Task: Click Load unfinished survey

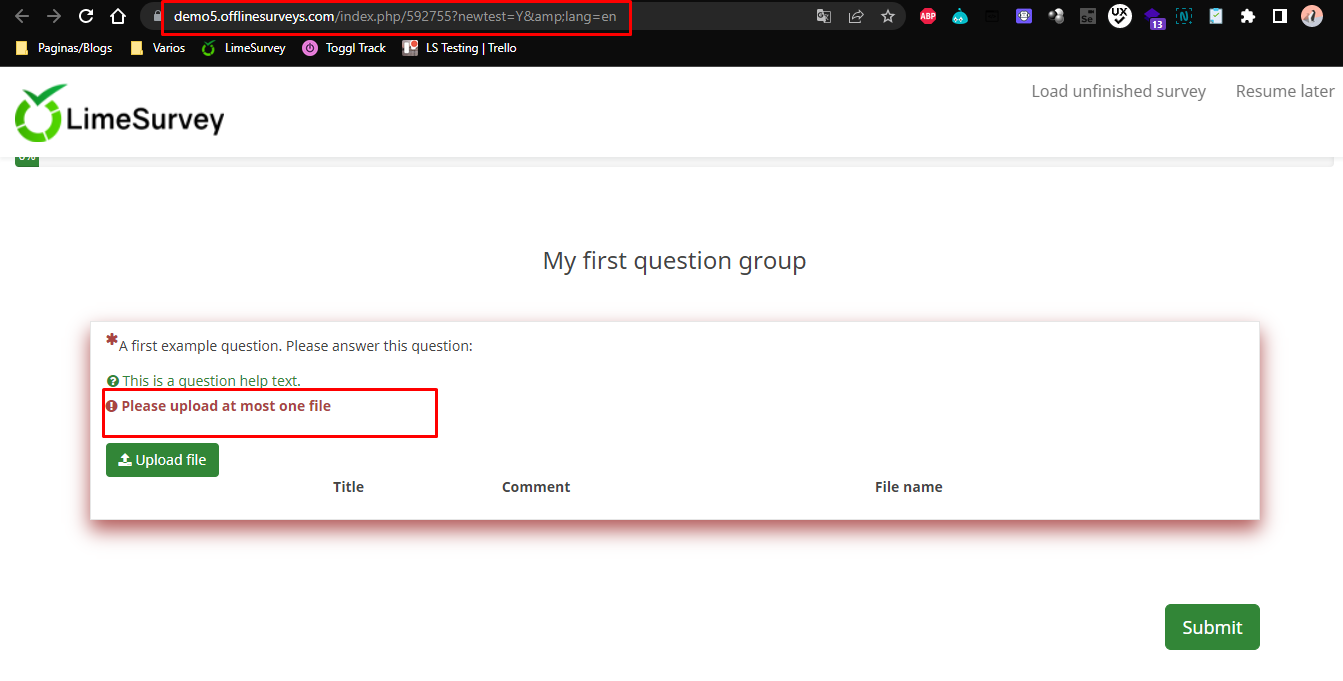Action: 1118,91
